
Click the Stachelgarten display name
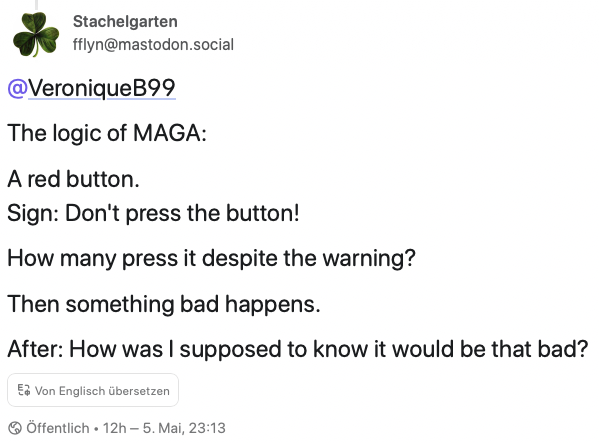[x=125, y=21]
